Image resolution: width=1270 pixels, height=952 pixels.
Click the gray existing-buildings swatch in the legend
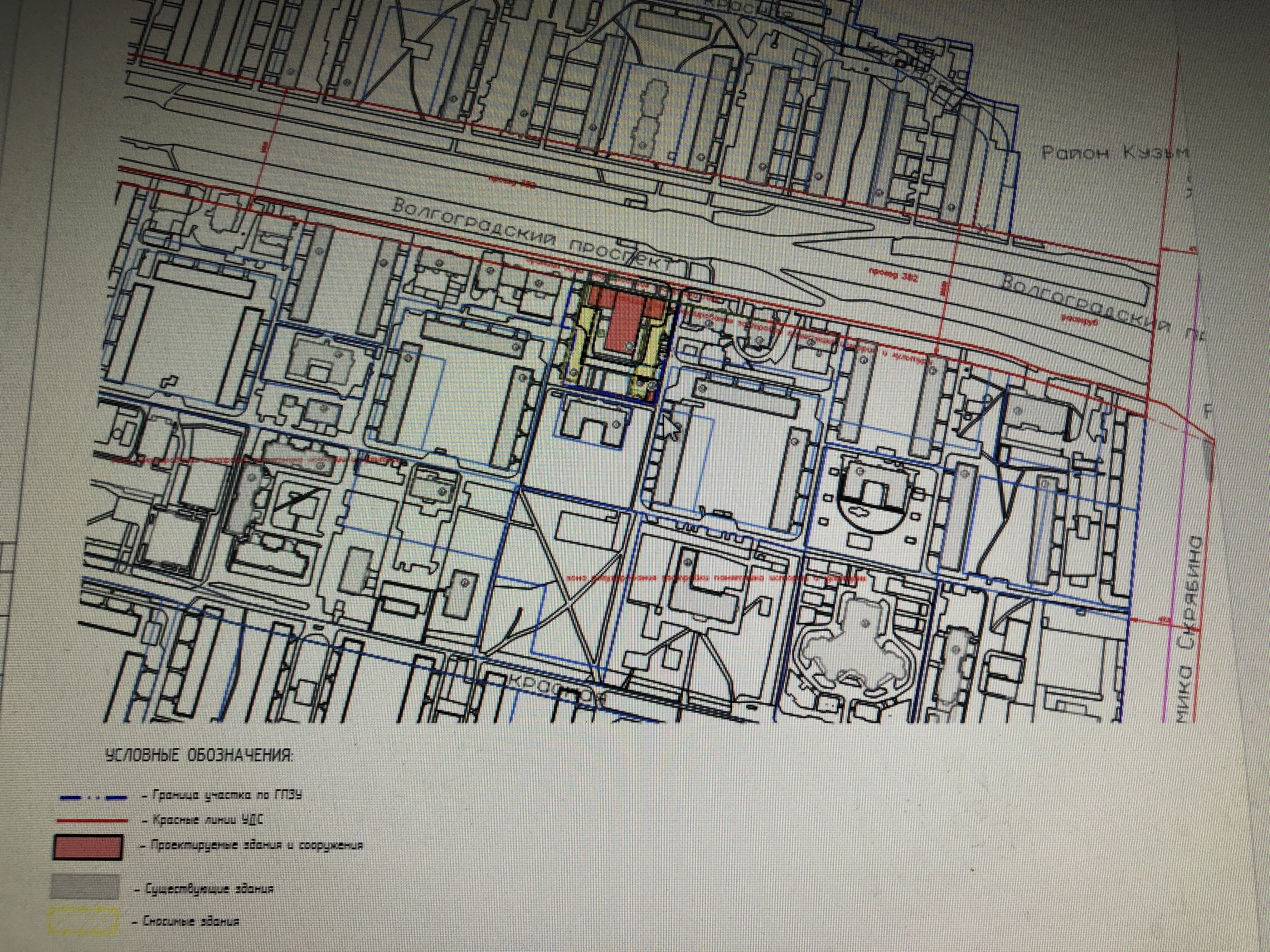click(x=85, y=887)
